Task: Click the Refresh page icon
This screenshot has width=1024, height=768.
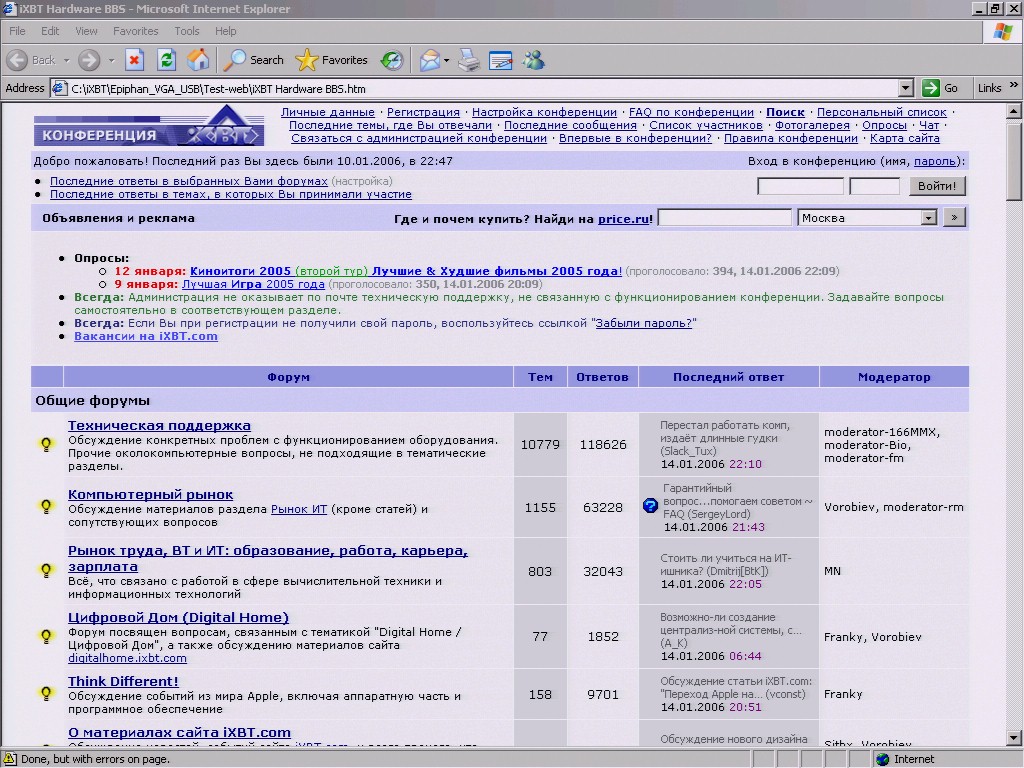Action: (166, 60)
